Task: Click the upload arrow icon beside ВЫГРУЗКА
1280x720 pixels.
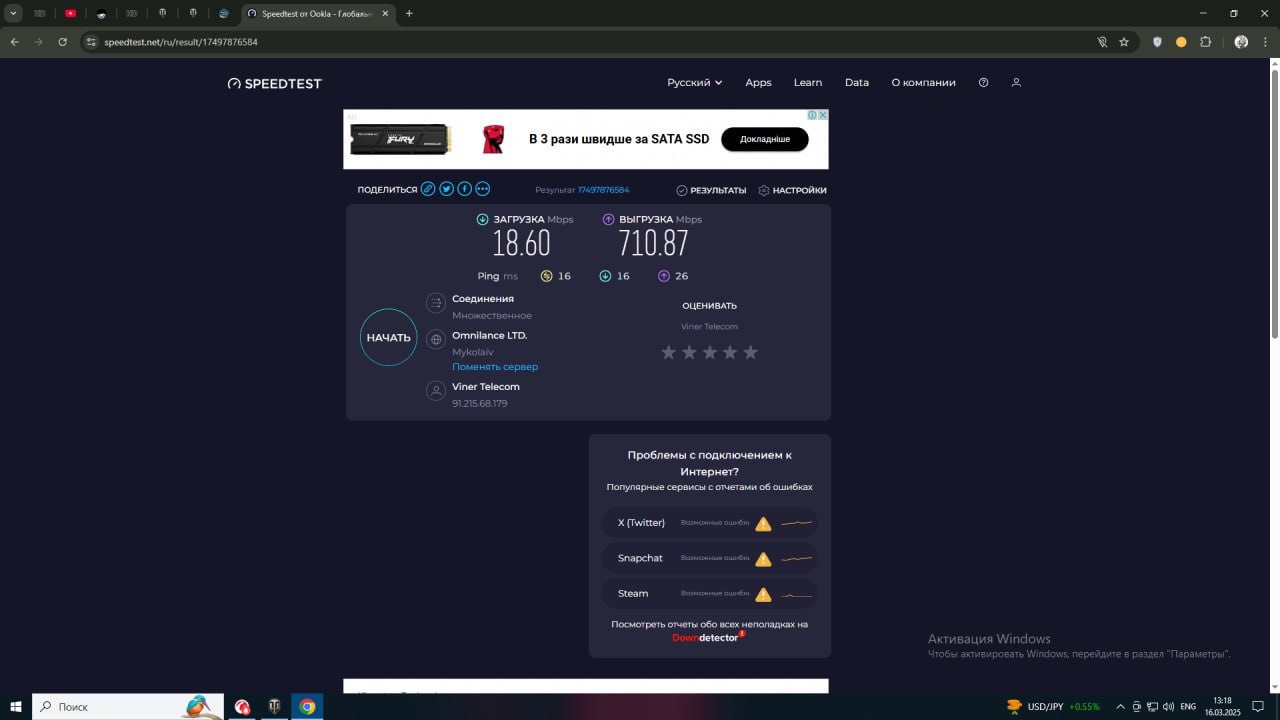Action: click(x=609, y=219)
